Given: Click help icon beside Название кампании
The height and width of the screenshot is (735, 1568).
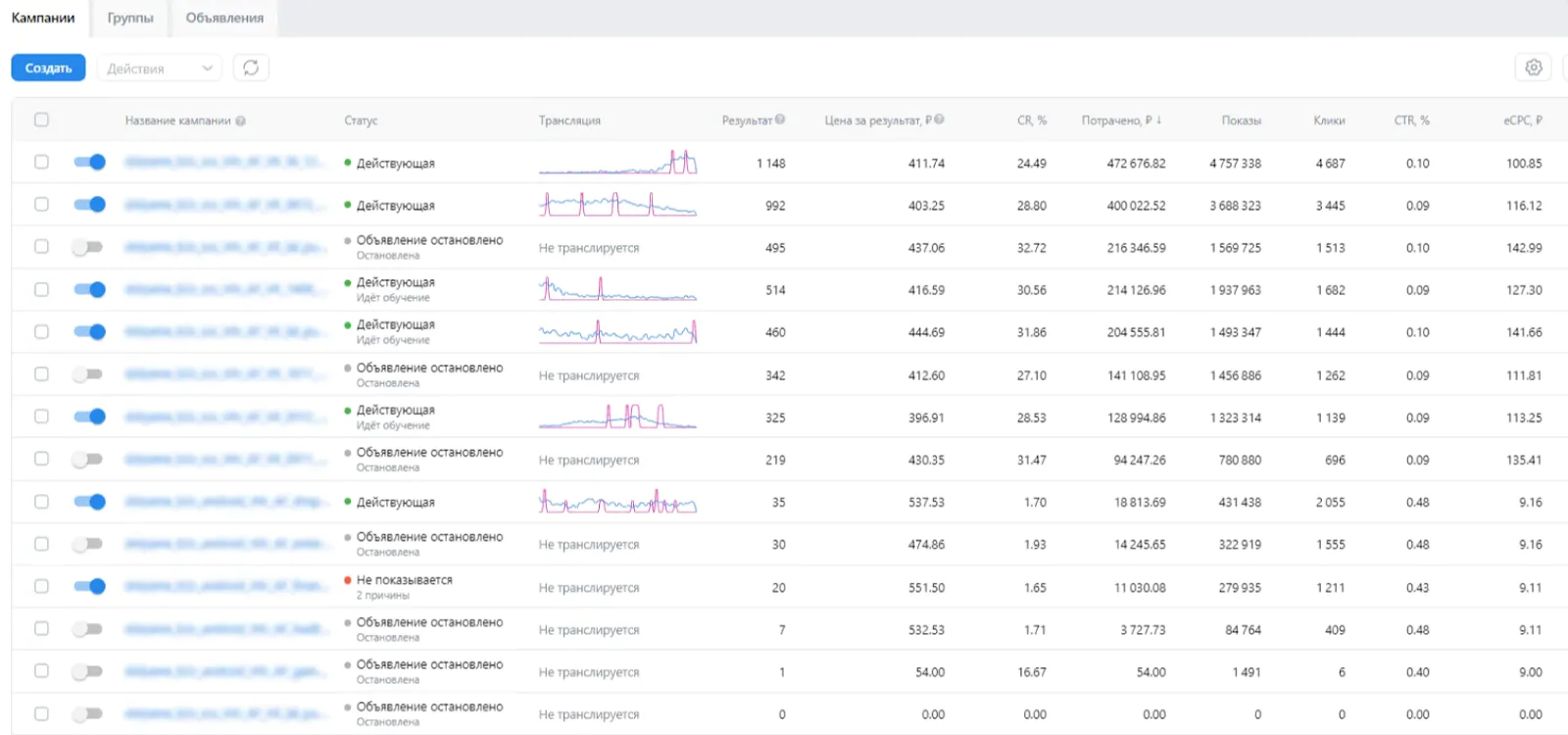Looking at the screenshot, I should 241,121.
